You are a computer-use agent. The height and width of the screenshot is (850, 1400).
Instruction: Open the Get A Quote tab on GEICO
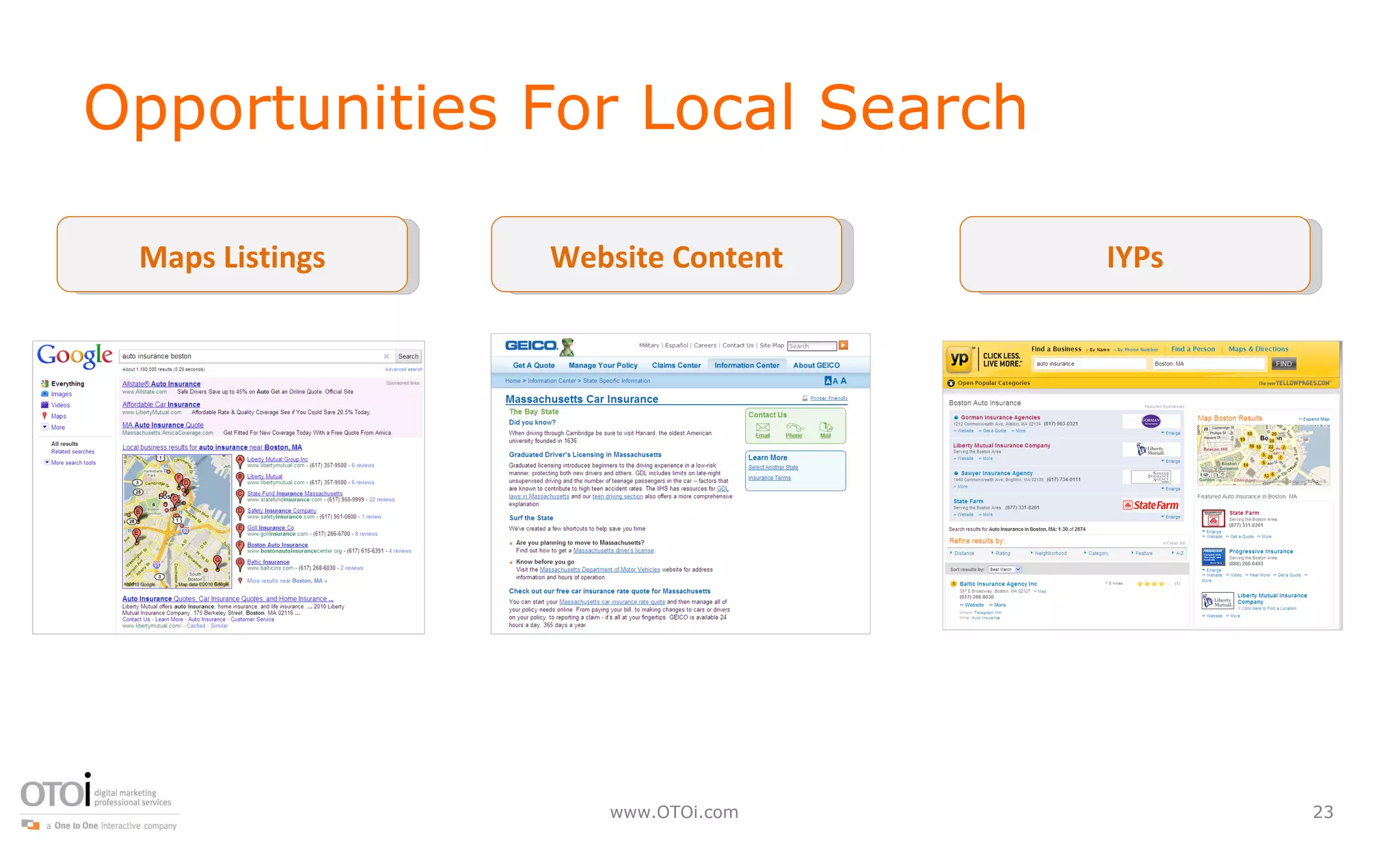(x=534, y=365)
